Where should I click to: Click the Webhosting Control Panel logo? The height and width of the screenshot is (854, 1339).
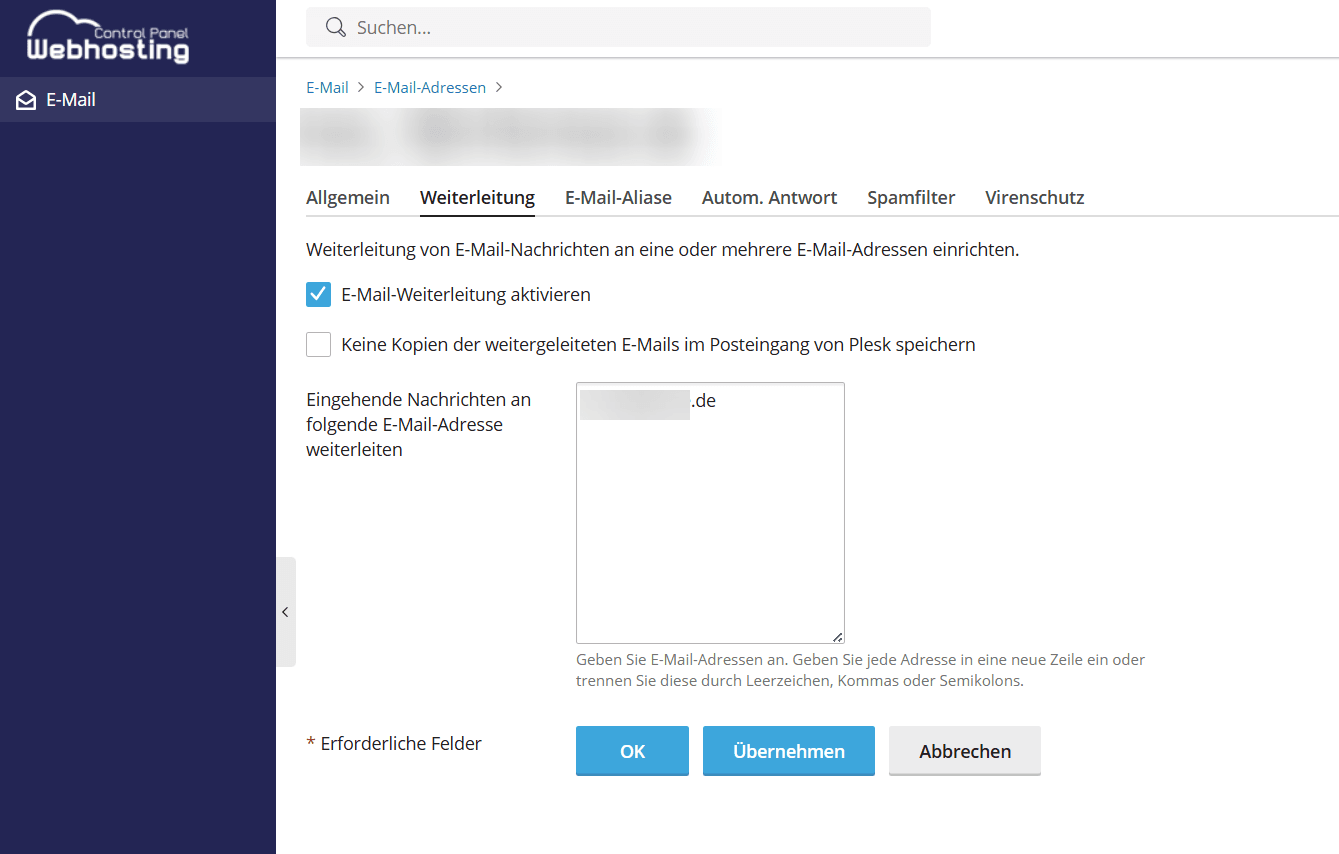tap(108, 37)
